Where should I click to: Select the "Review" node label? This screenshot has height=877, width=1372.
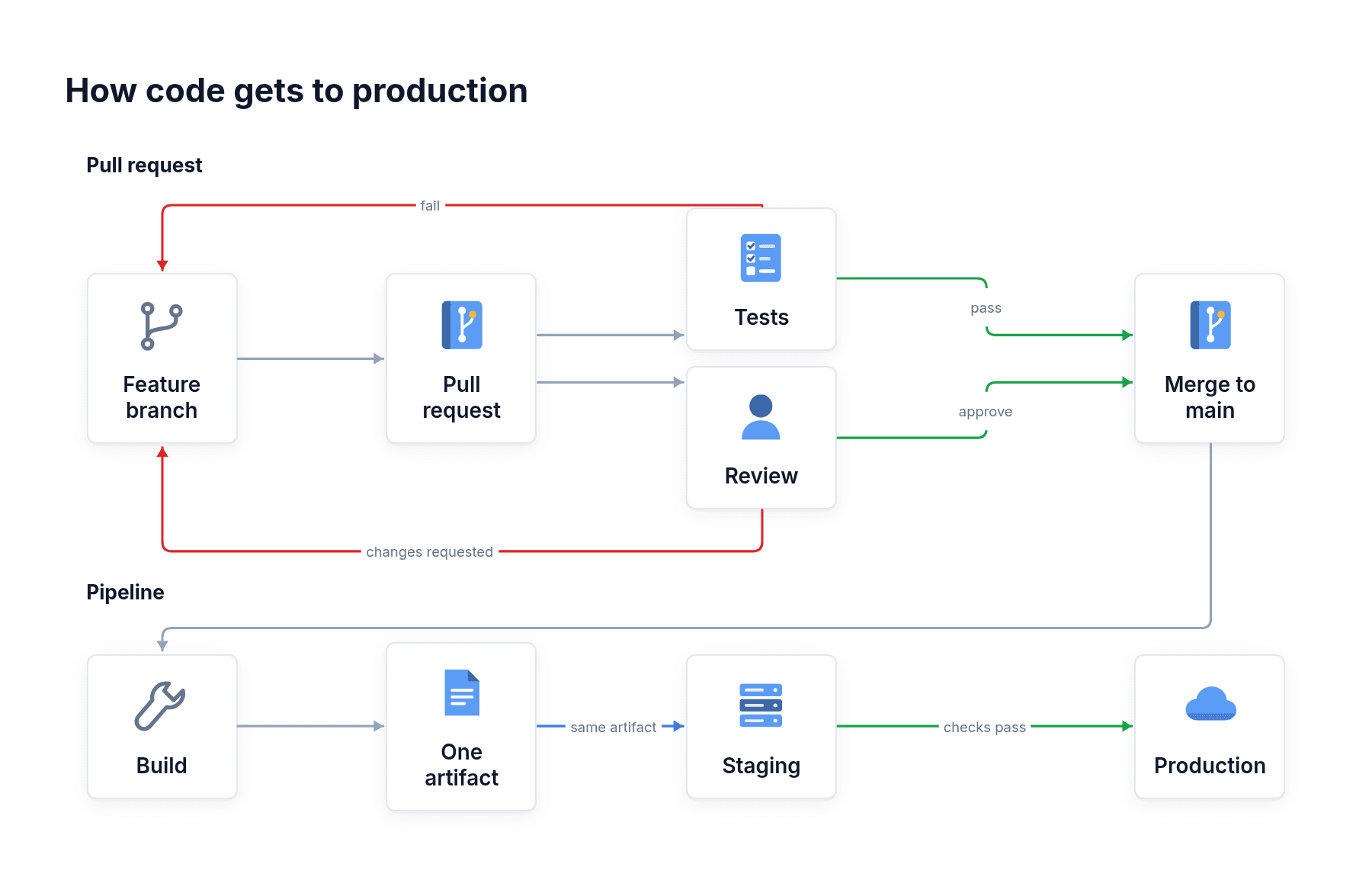[x=761, y=476]
